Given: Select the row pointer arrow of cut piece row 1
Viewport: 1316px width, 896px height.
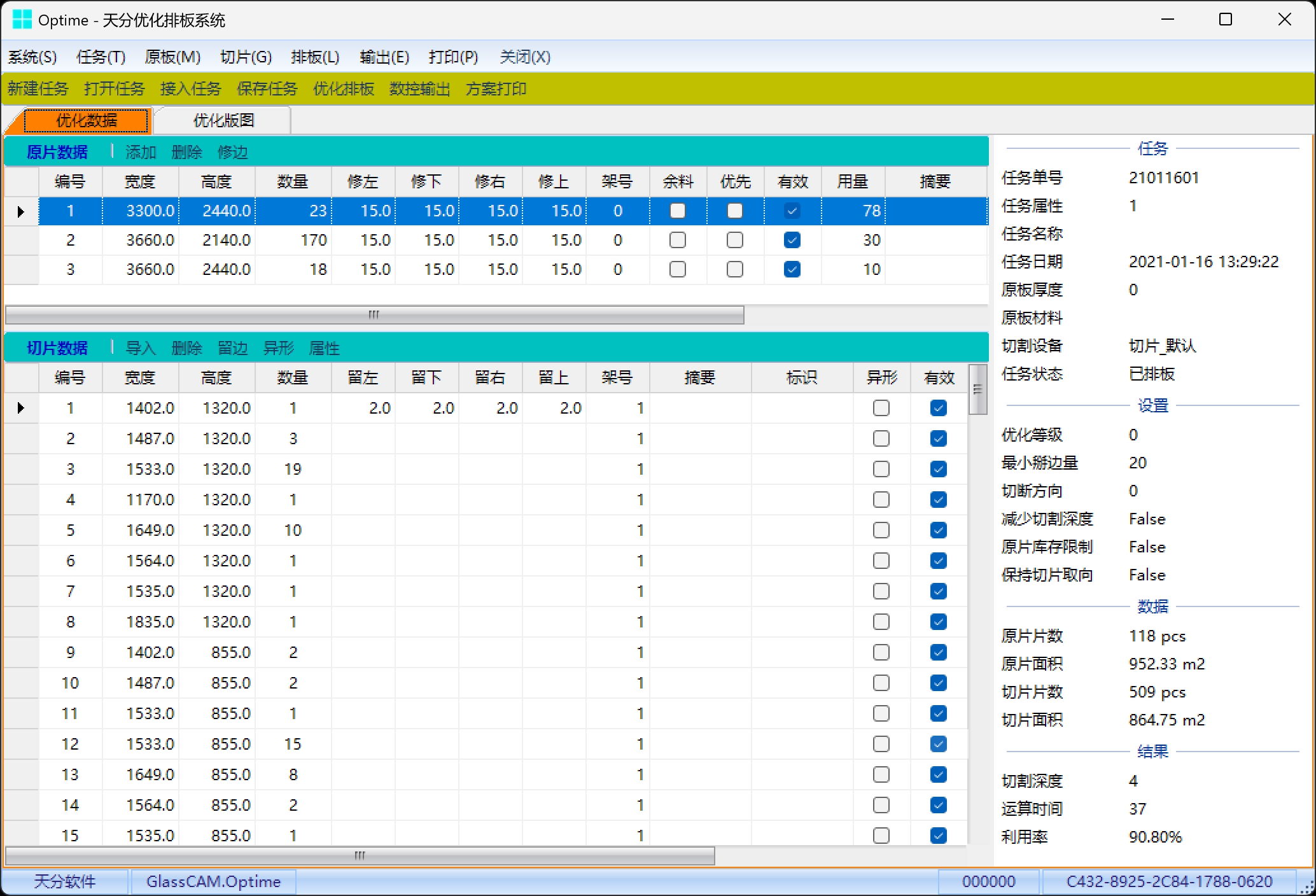Looking at the screenshot, I should 21,408.
